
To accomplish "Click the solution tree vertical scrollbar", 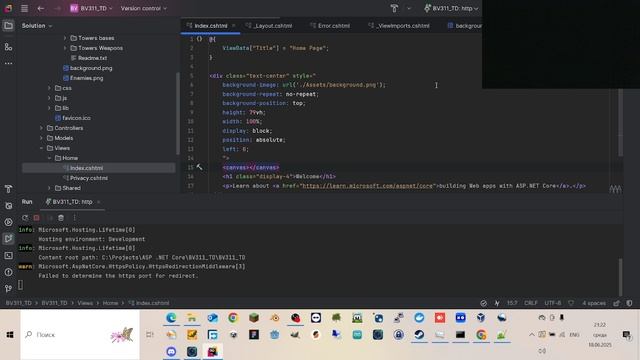I will pyautogui.click(x=178, y=113).
